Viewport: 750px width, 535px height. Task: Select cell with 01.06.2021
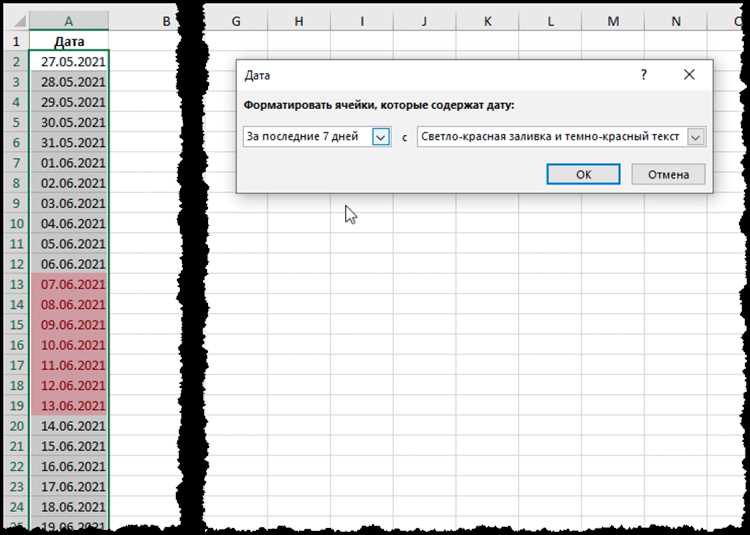tap(69, 163)
